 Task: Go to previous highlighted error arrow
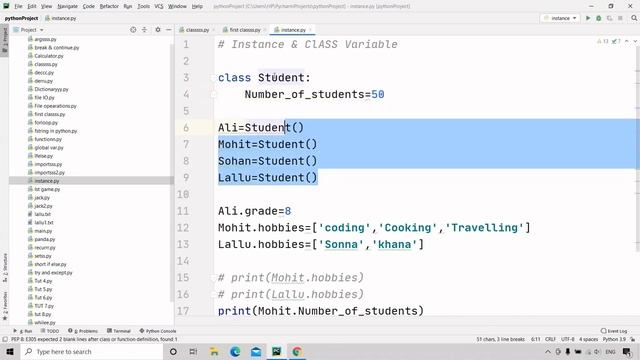[627, 41]
